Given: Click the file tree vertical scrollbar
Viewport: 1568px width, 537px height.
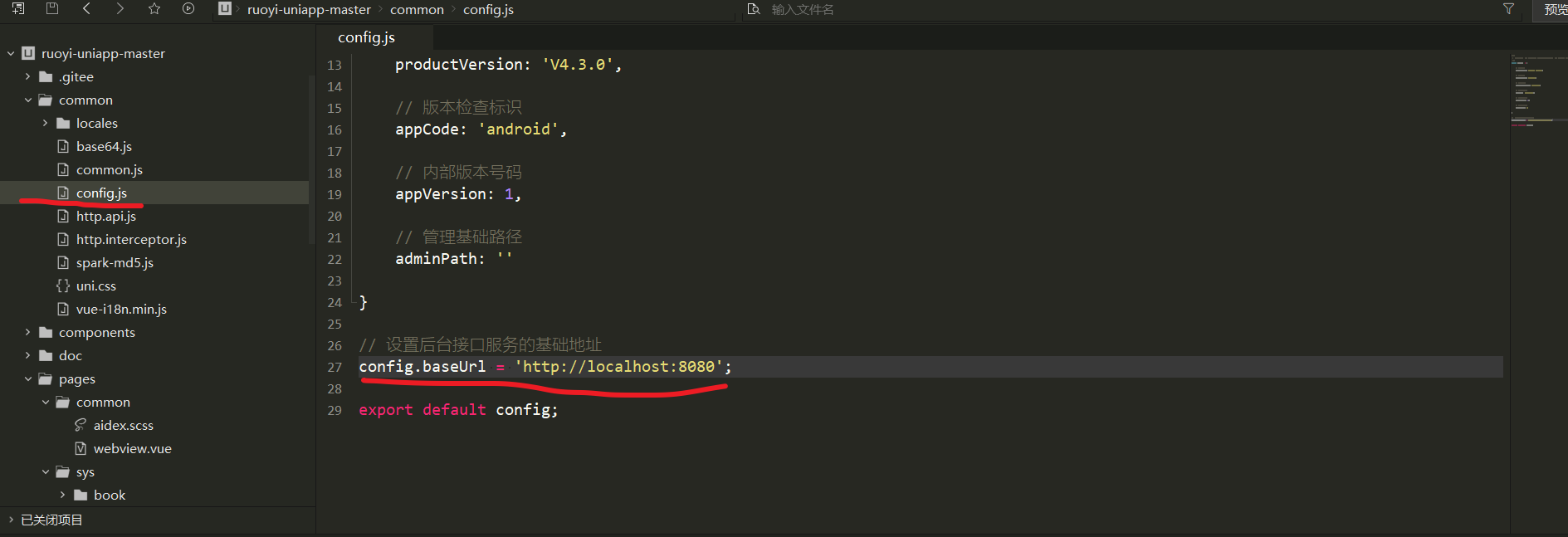Looking at the screenshot, I should (312, 158).
